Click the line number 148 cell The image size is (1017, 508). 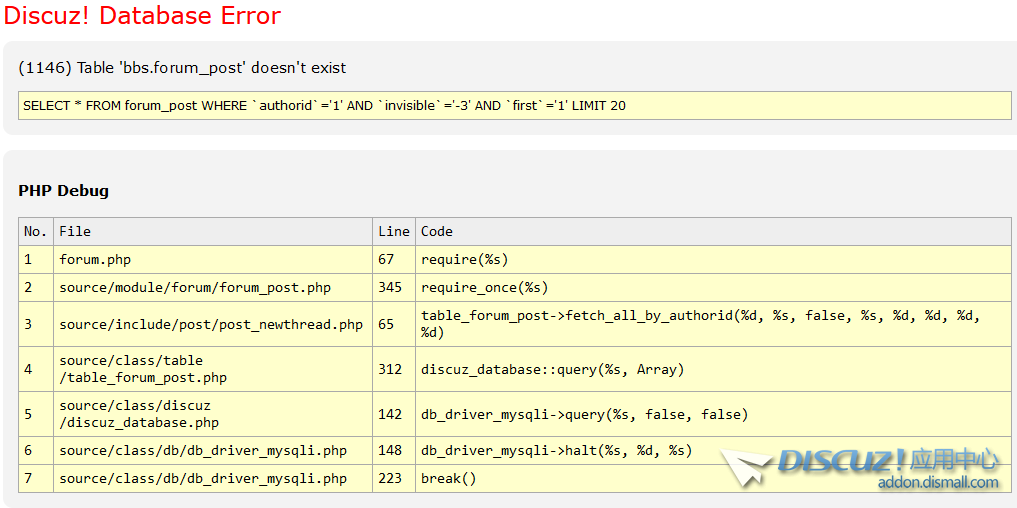(x=394, y=450)
